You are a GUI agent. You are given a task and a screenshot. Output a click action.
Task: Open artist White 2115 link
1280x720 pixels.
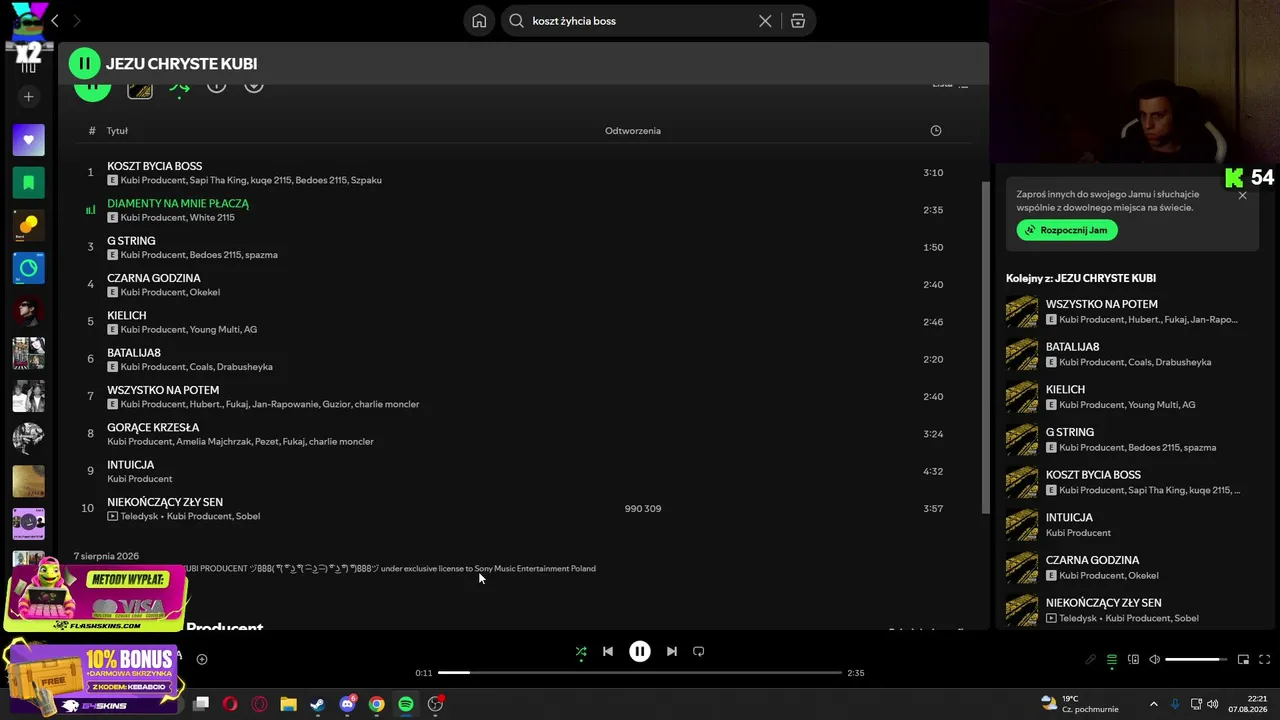point(212,217)
